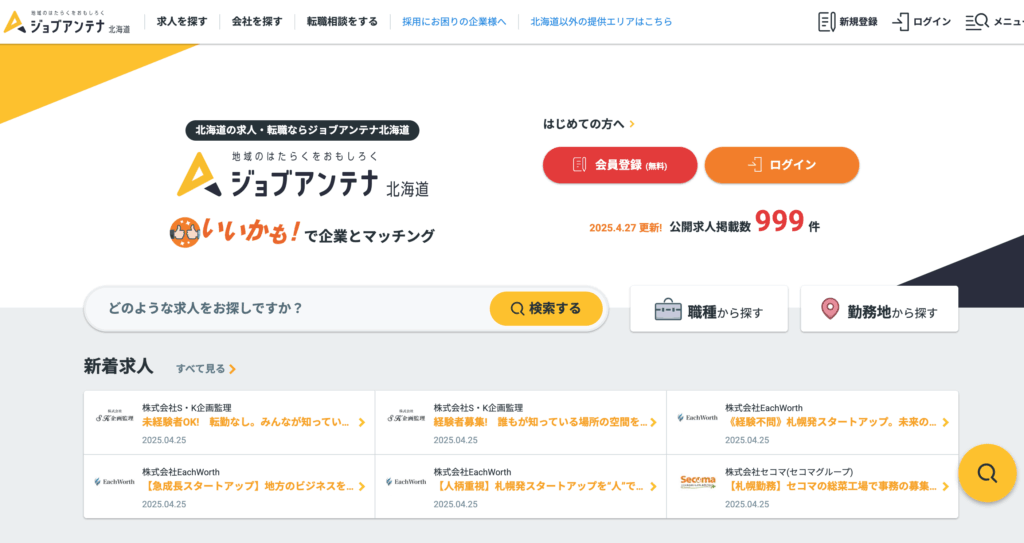Open the 《経験不問》札幌発スタートアップ job listing

tap(812, 423)
